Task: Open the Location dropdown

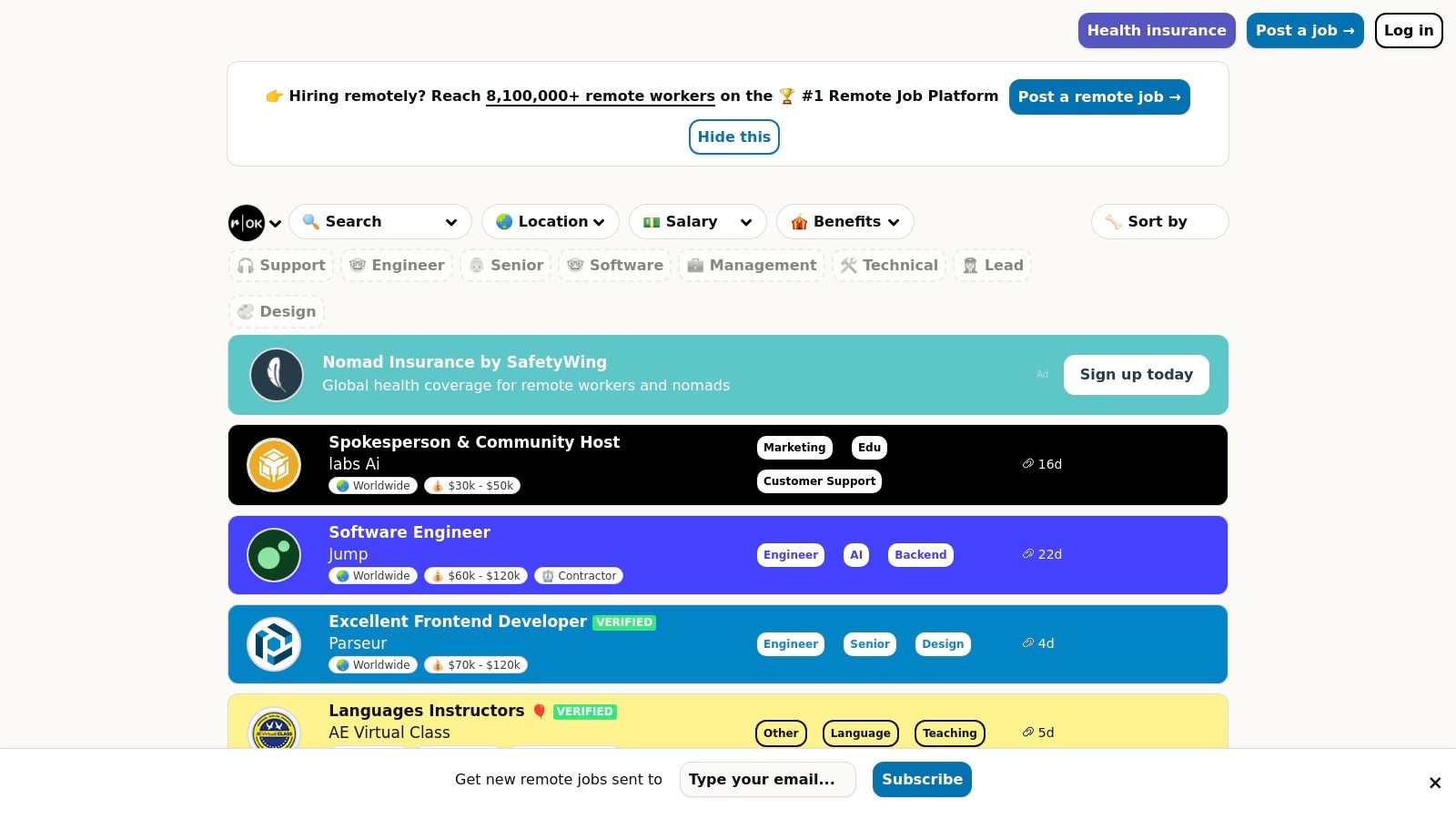Action: click(x=550, y=222)
